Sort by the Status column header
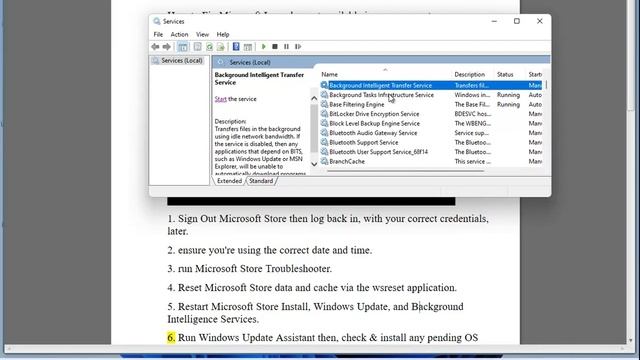640x360 pixels. 505,74
